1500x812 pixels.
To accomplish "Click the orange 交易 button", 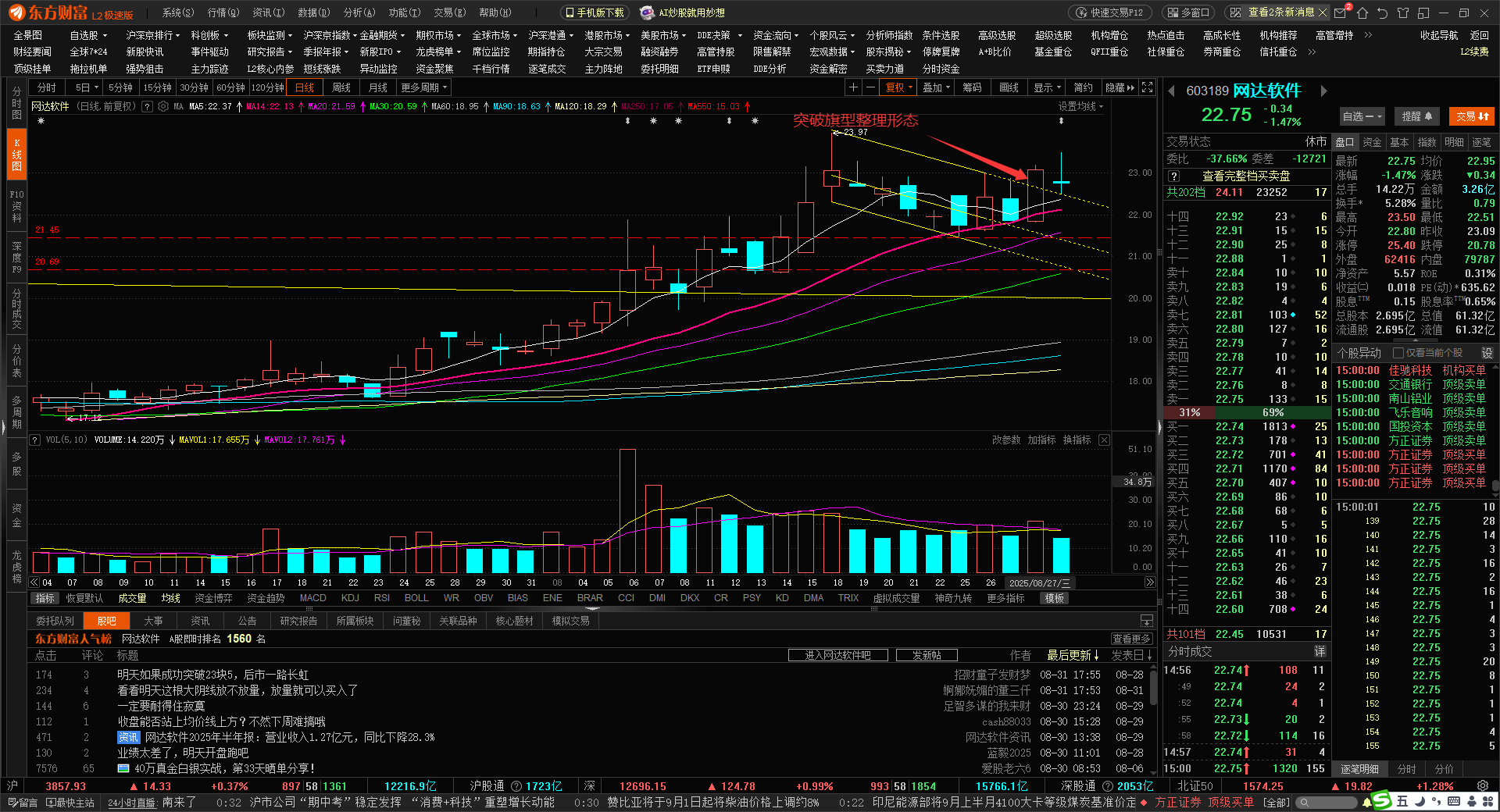I will (x=1472, y=116).
